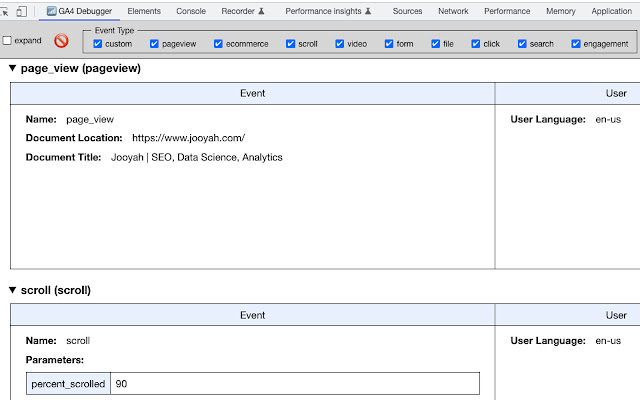Image resolution: width=640 pixels, height=400 pixels.
Task: Click the GA4 Debugger tab icon
Action: (x=51, y=11)
